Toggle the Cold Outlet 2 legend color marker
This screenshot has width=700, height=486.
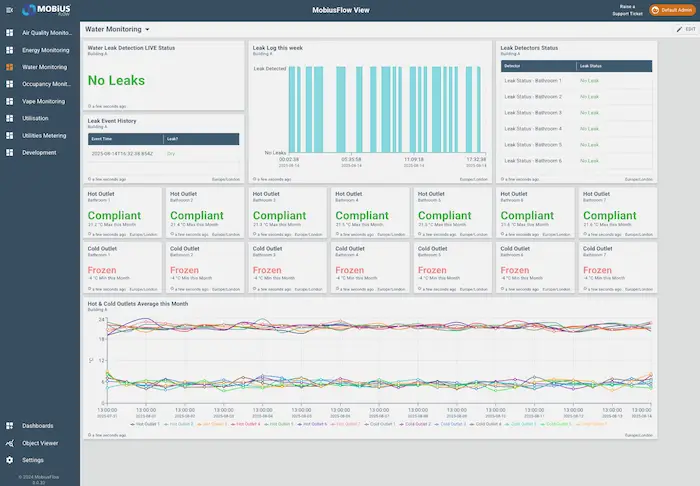pyautogui.click(x=402, y=424)
